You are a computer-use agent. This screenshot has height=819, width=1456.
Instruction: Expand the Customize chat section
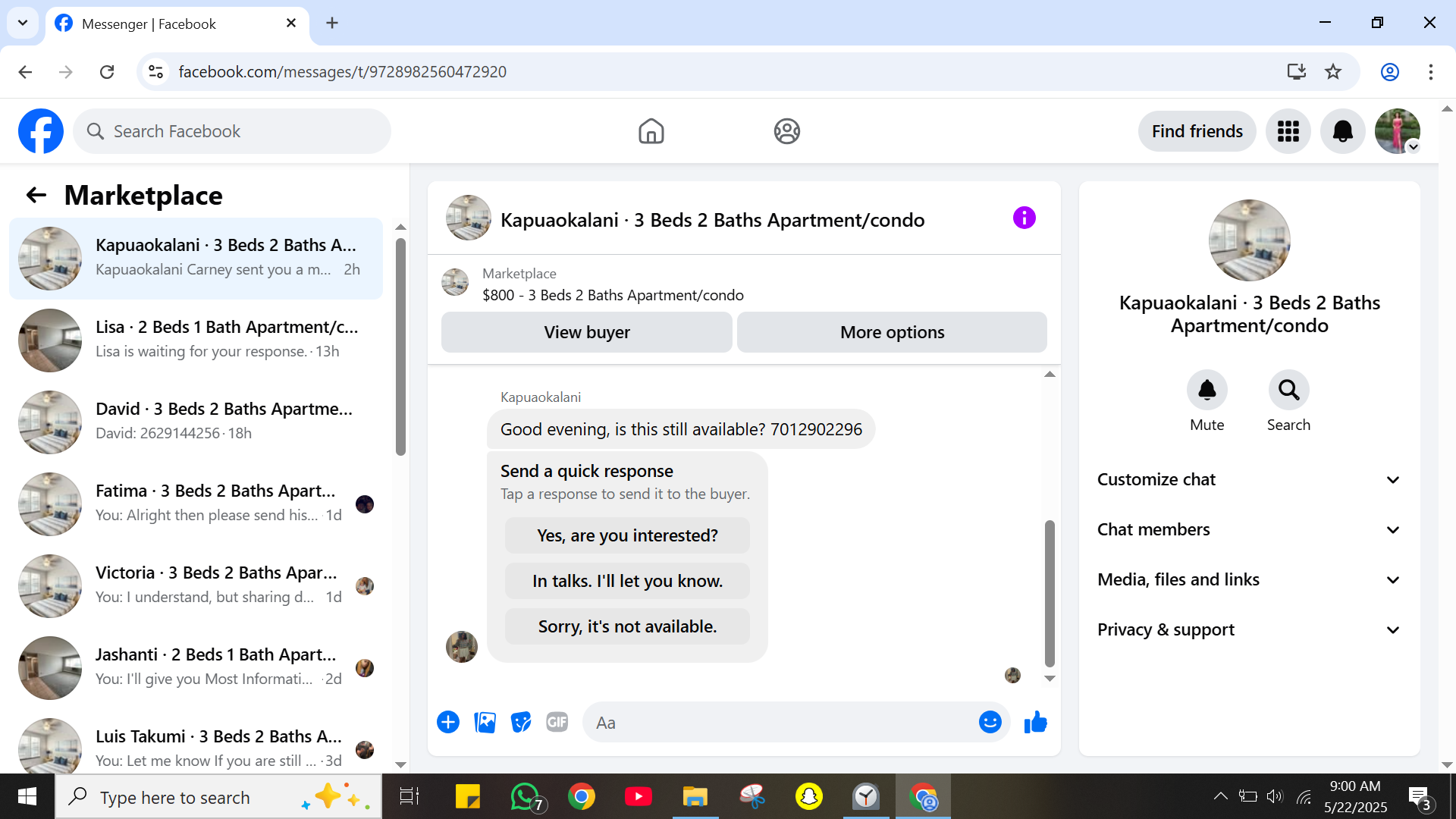point(1249,479)
